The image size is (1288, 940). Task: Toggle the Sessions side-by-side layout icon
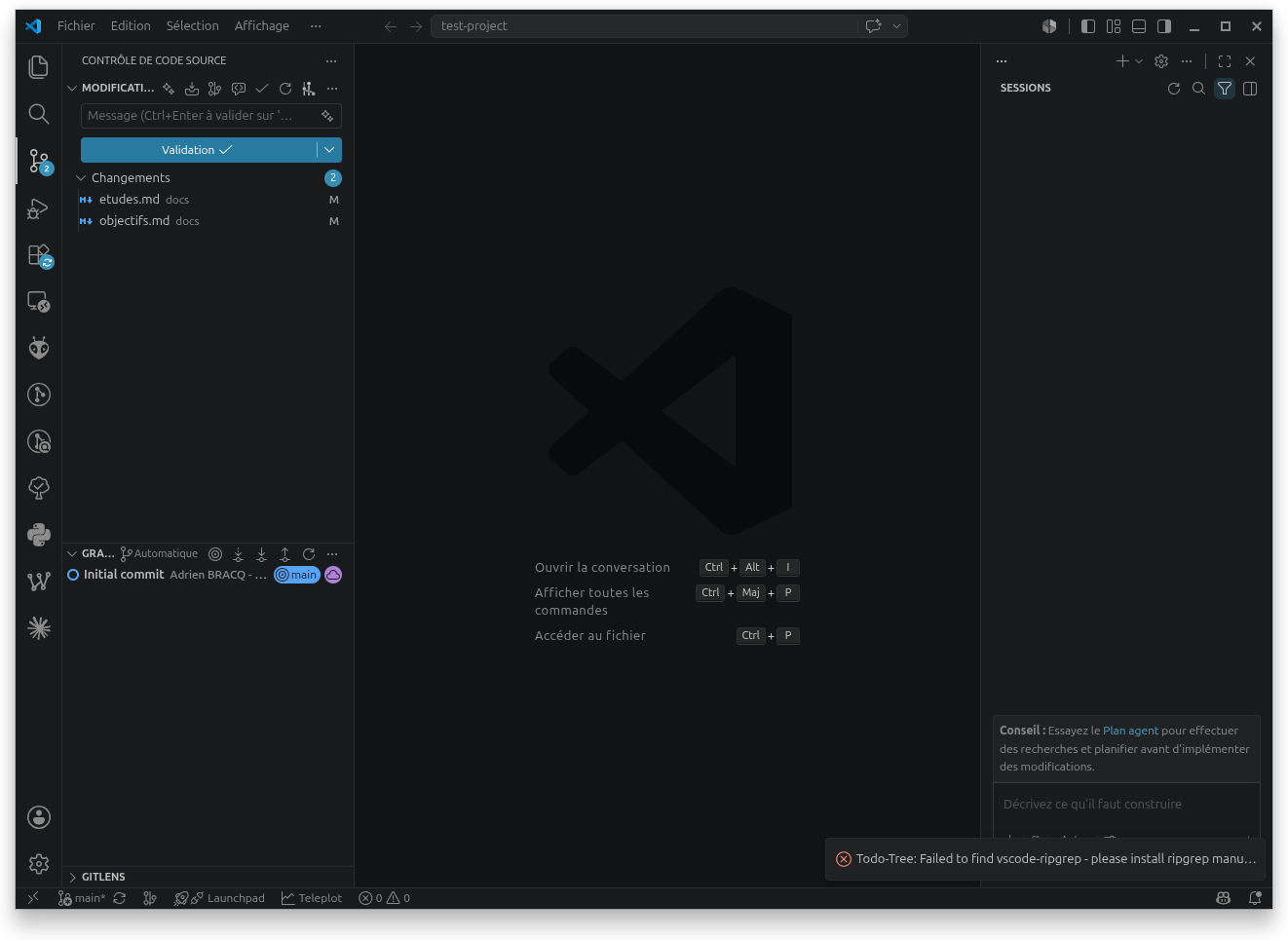[x=1250, y=89]
